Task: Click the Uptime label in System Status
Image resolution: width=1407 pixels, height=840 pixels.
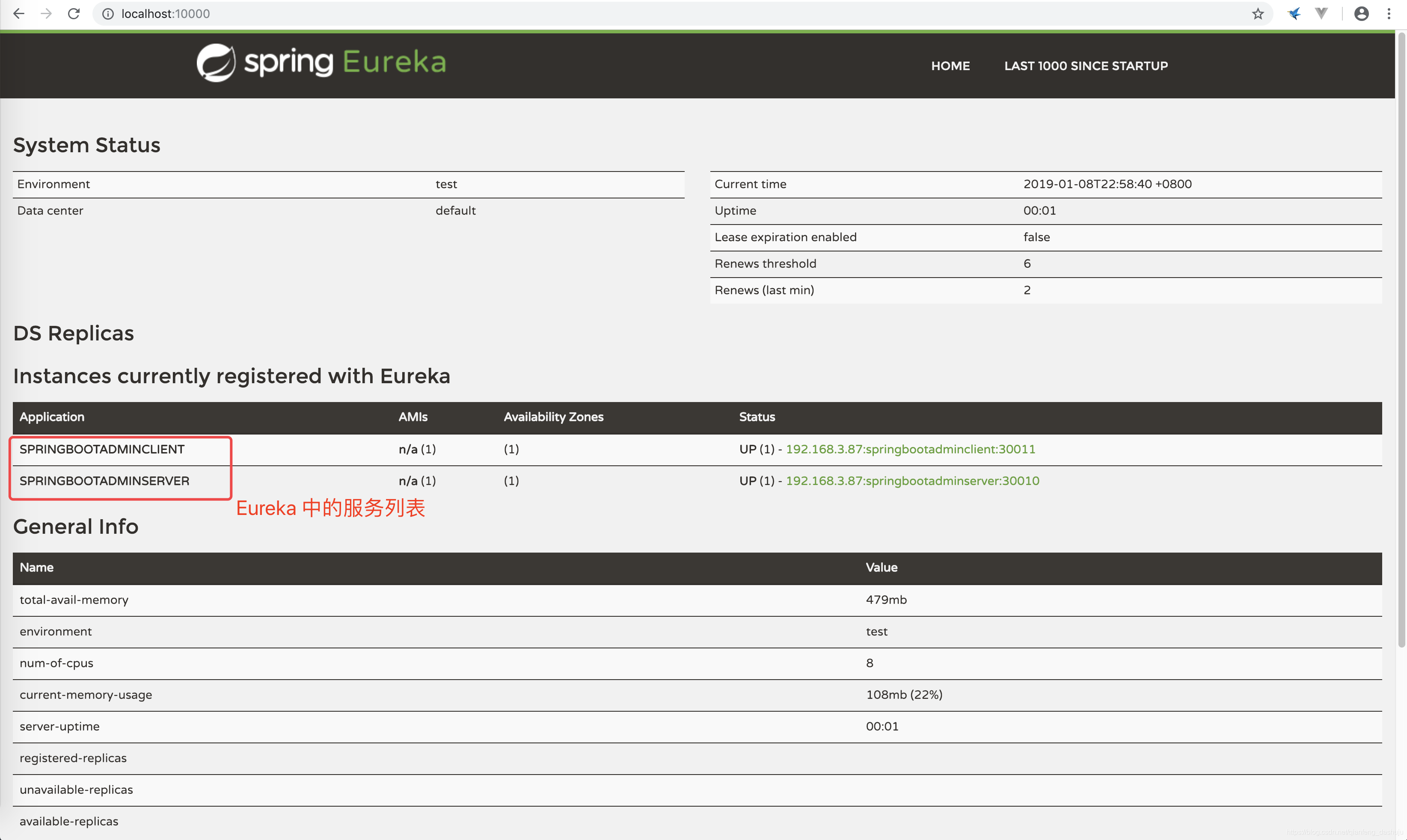Action: [x=735, y=210]
